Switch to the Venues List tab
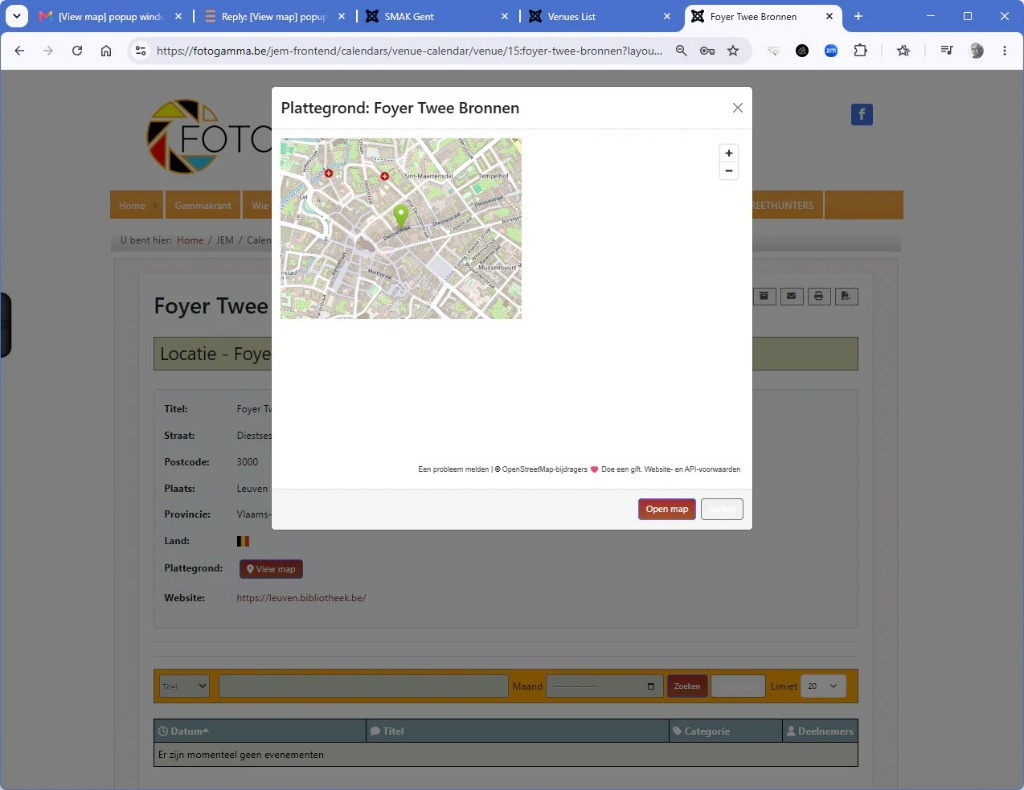The image size is (1024, 790). (571, 16)
